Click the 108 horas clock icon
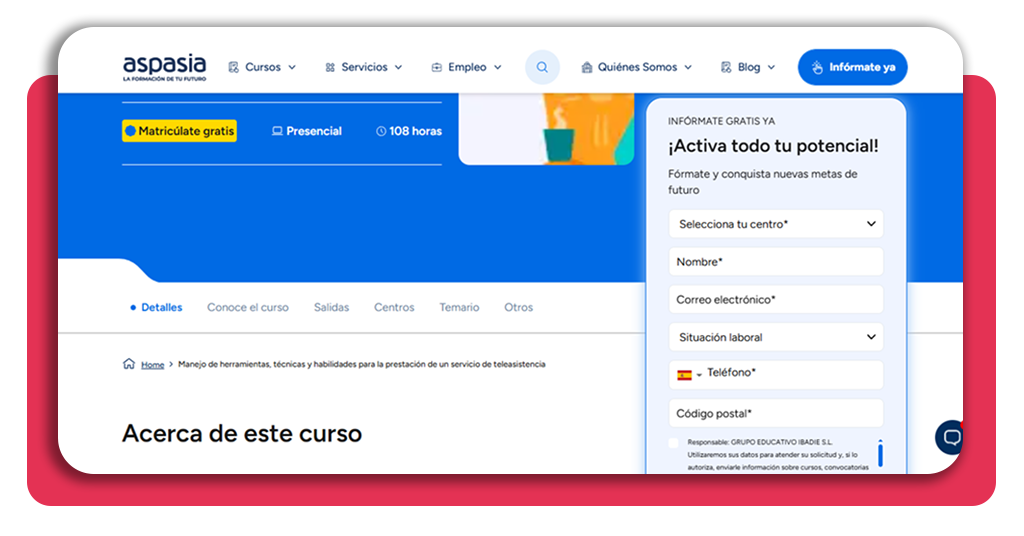This screenshot has height=536, width=1024. [x=381, y=131]
